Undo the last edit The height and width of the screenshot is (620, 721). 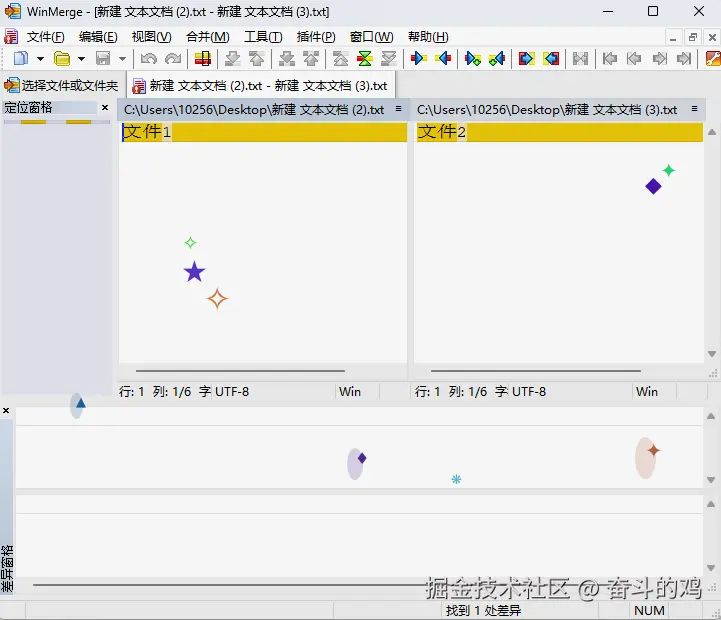pyautogui.click(x=149, y=58)
